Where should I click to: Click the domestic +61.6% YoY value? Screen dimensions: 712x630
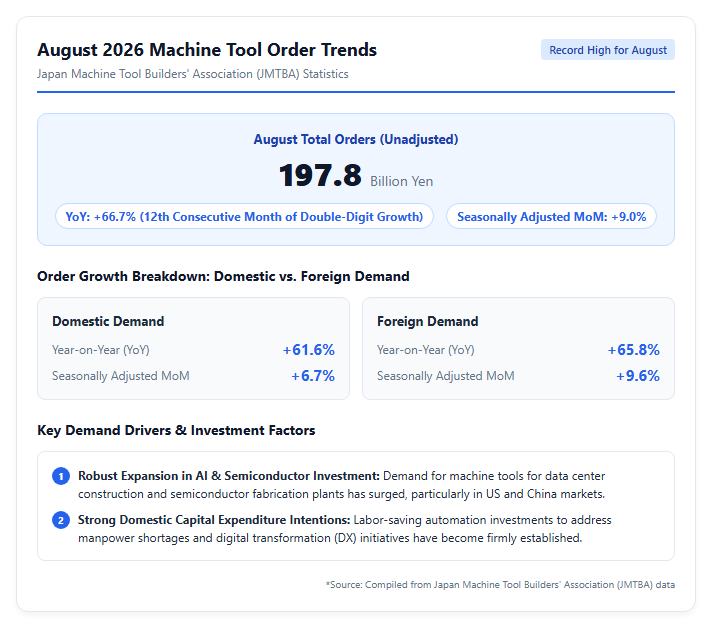[309, 350]
